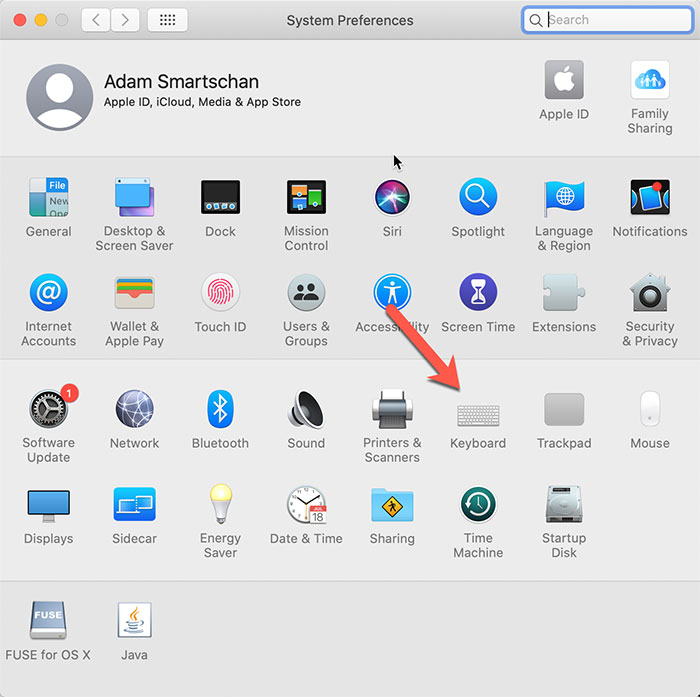Open Screen Time preferences
700x697 pixels.
pyautogui.click(x=478, y=292)
